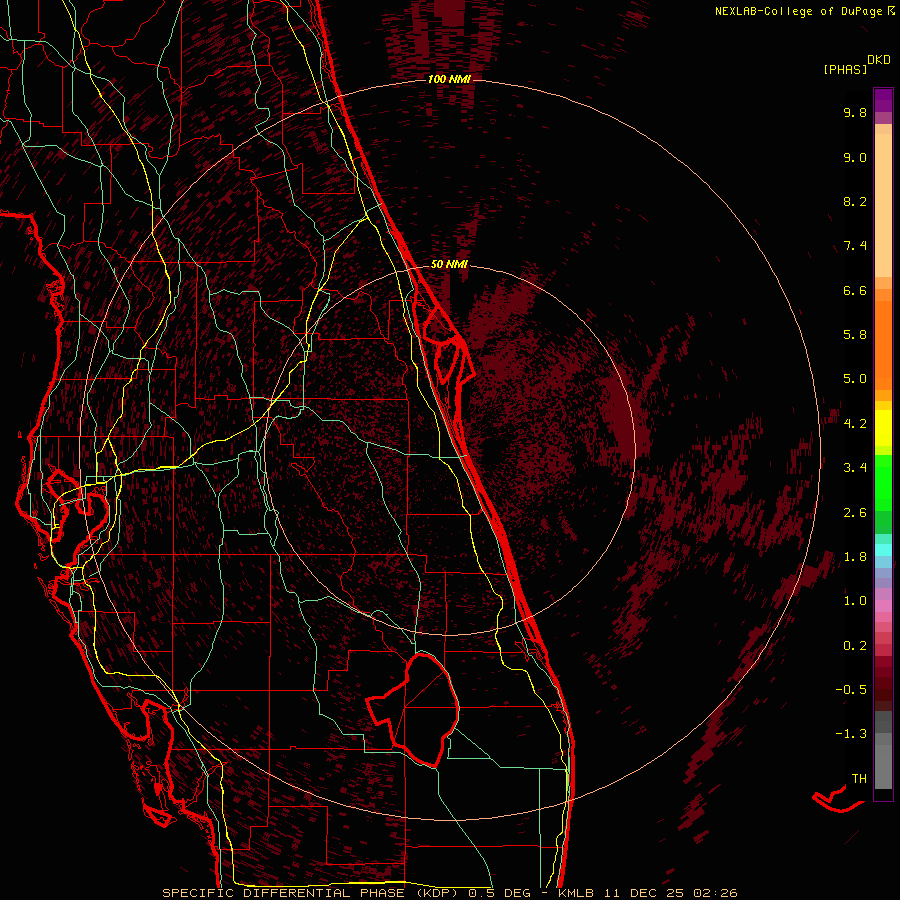The image size is (900, 900).
Task: Select the 5.8 value on the scale
Action: point(855,335)
